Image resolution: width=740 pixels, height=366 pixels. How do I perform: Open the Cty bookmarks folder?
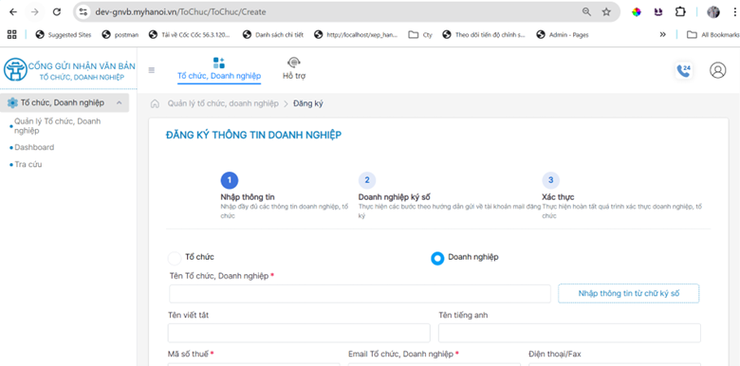(x=420, y=34)
